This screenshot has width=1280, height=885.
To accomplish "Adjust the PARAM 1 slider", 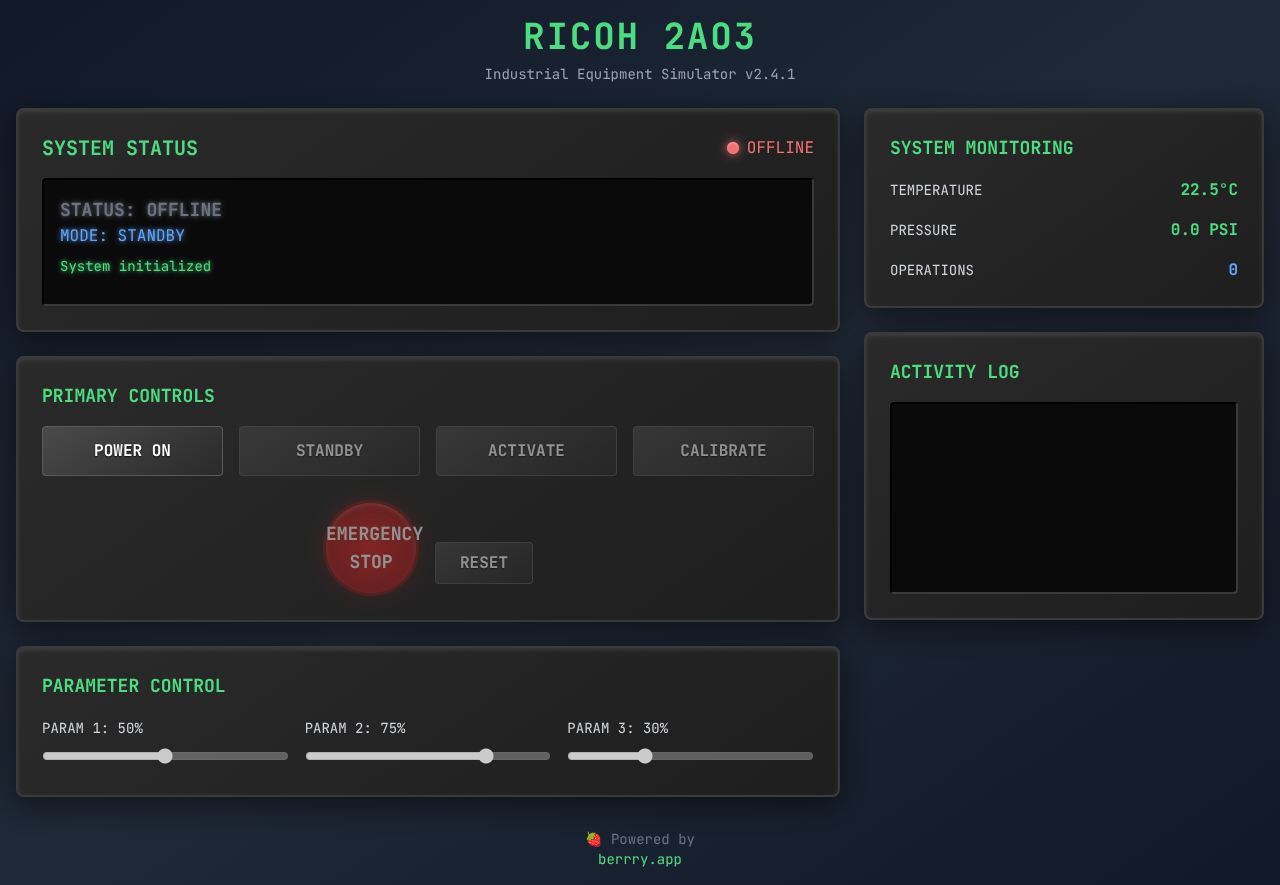I will tap(164, 756).
